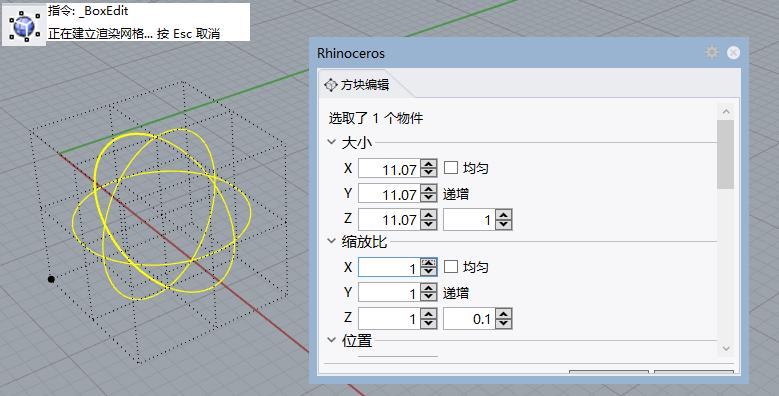Image resolution: width=779 pixels, height=396 pixels.
Task: Select the black point object in viewport
Action: 51,279
